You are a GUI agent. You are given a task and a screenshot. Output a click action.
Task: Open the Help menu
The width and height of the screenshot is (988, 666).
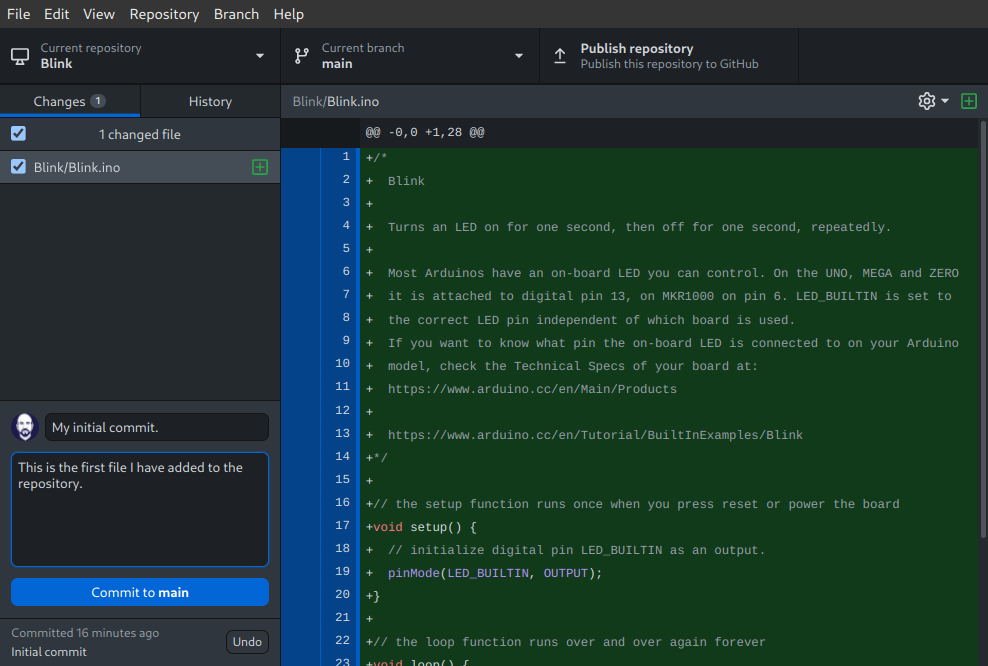[x=289, y=14]
